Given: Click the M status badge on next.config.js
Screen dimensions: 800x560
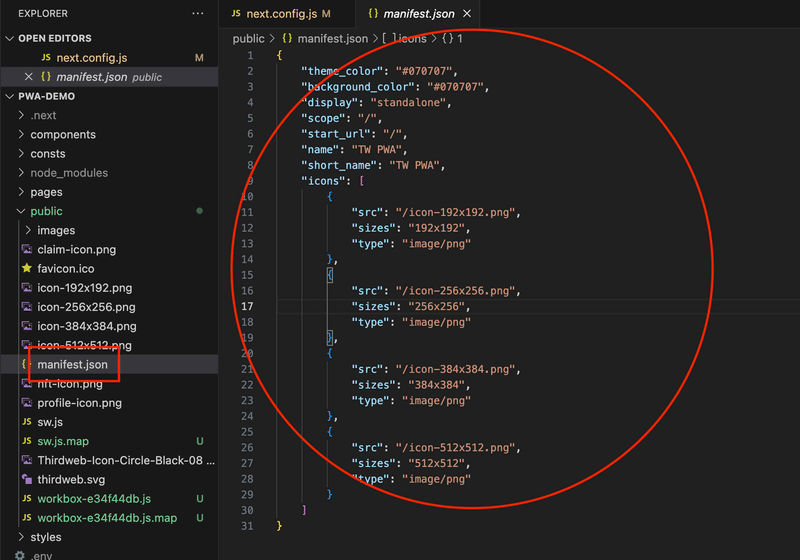Looking at the screenshot, I should click(x=199, y=58).
